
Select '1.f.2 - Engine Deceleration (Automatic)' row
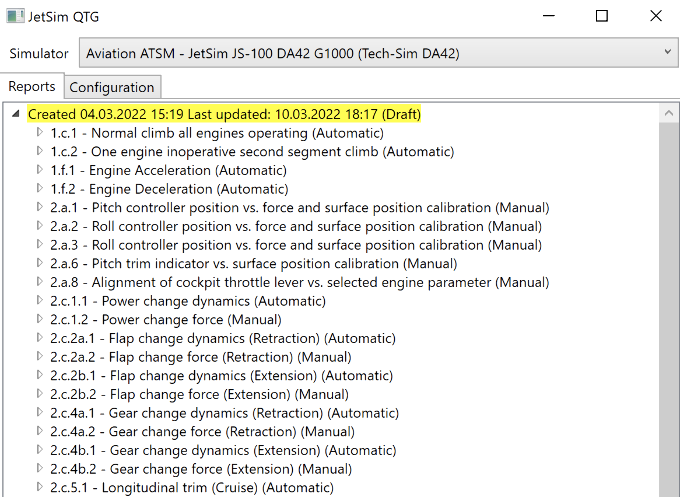tap(169, 189)
